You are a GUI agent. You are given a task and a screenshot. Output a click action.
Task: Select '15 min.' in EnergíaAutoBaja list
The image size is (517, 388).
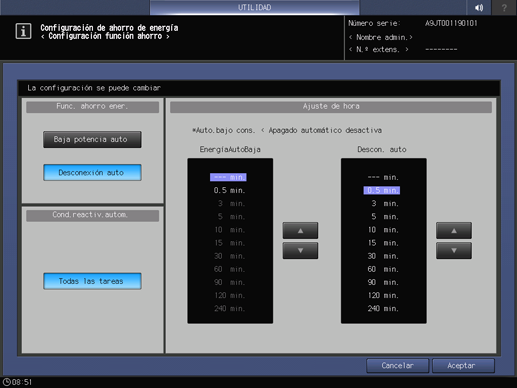(230, 243)
